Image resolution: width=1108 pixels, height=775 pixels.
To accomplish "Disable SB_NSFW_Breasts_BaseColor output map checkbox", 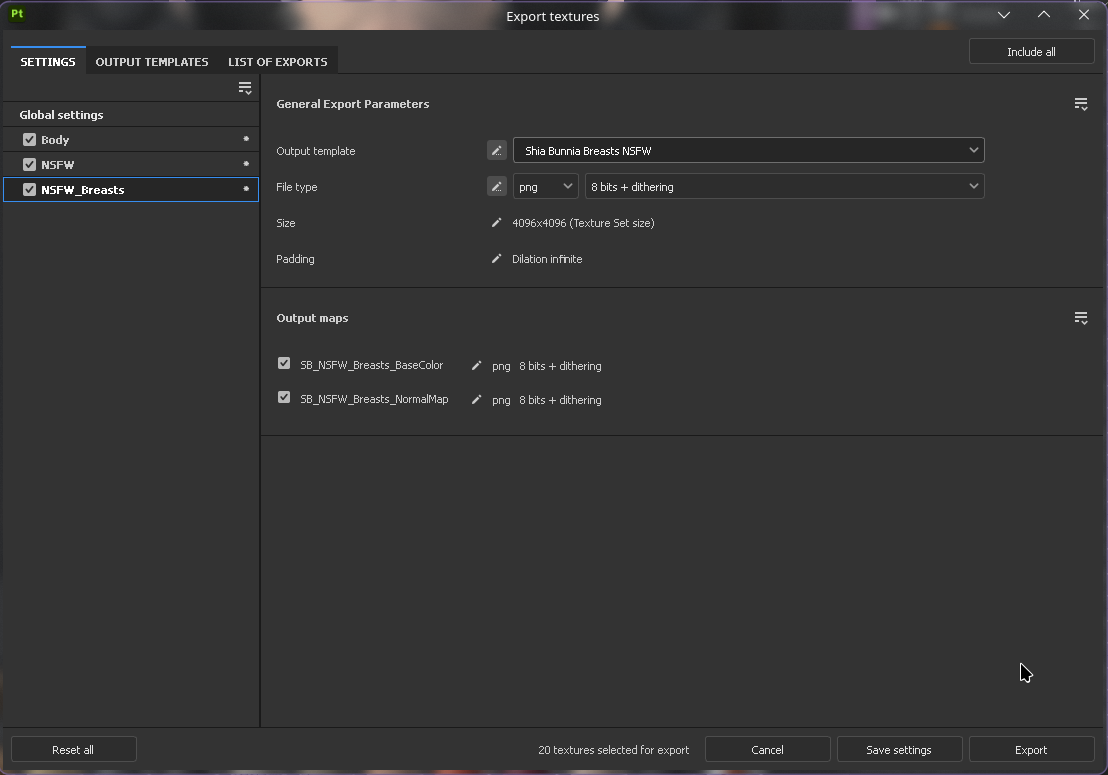I will [x=284, y=364].
